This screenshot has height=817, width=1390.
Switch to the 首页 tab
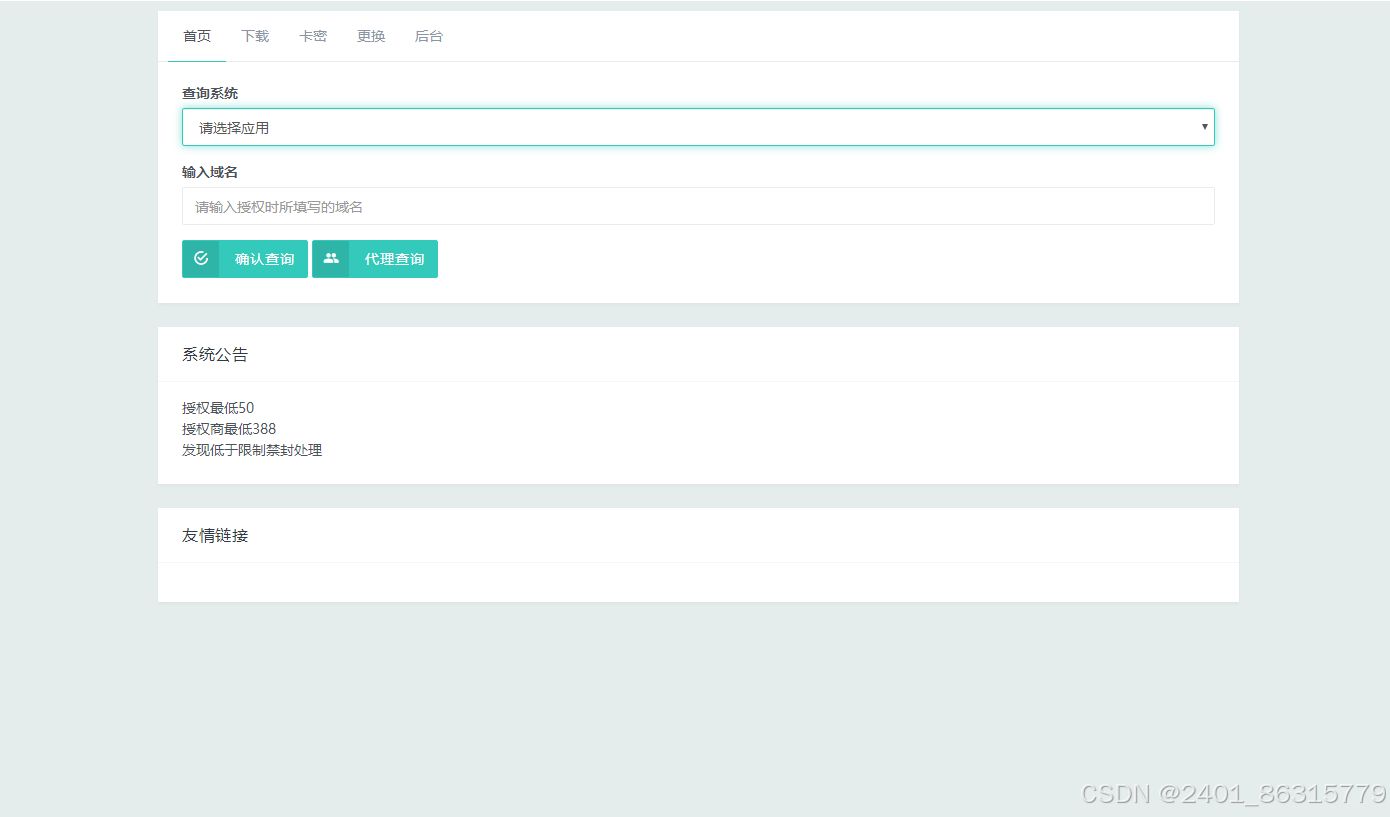click(197, 36)
